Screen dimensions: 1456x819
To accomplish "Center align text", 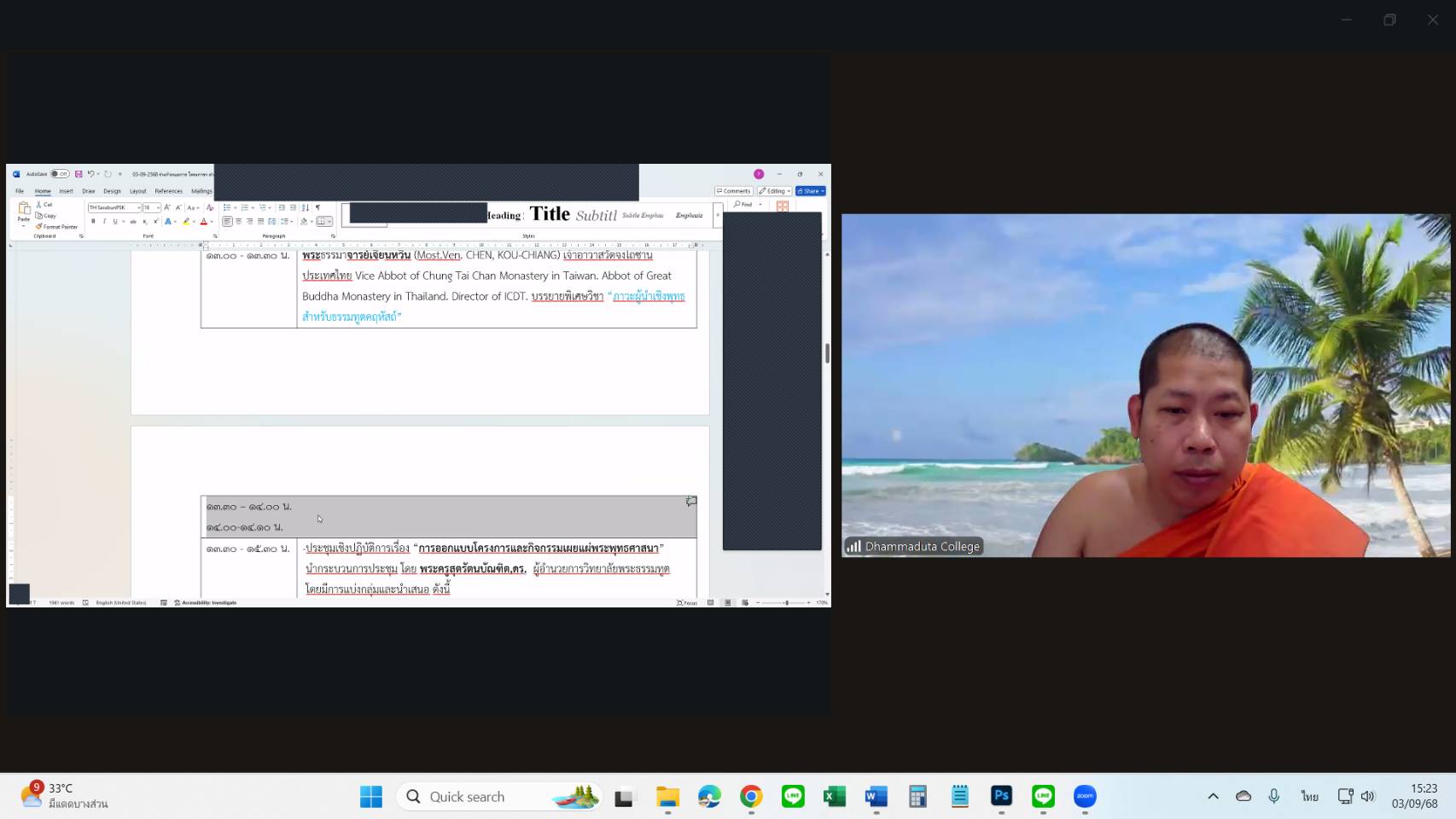I will pos(238,222).
